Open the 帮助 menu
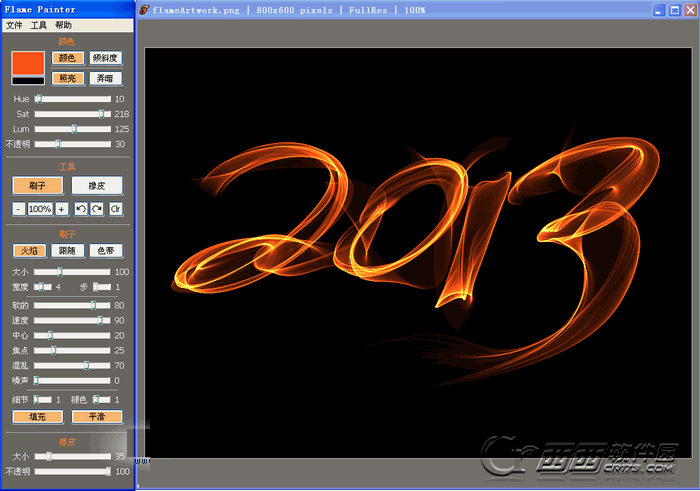This screenshot has width=700, height=491. (x=63, y=25)
